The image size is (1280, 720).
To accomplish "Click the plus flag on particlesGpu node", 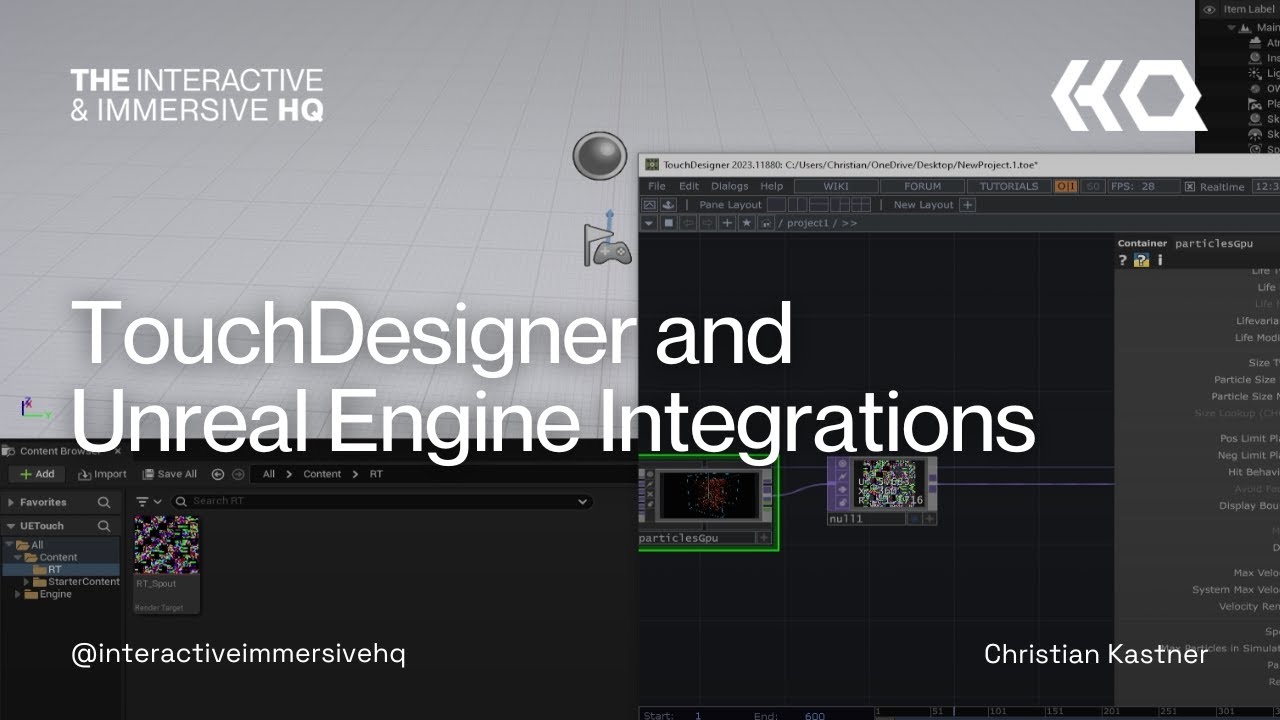I will point(763,538).
